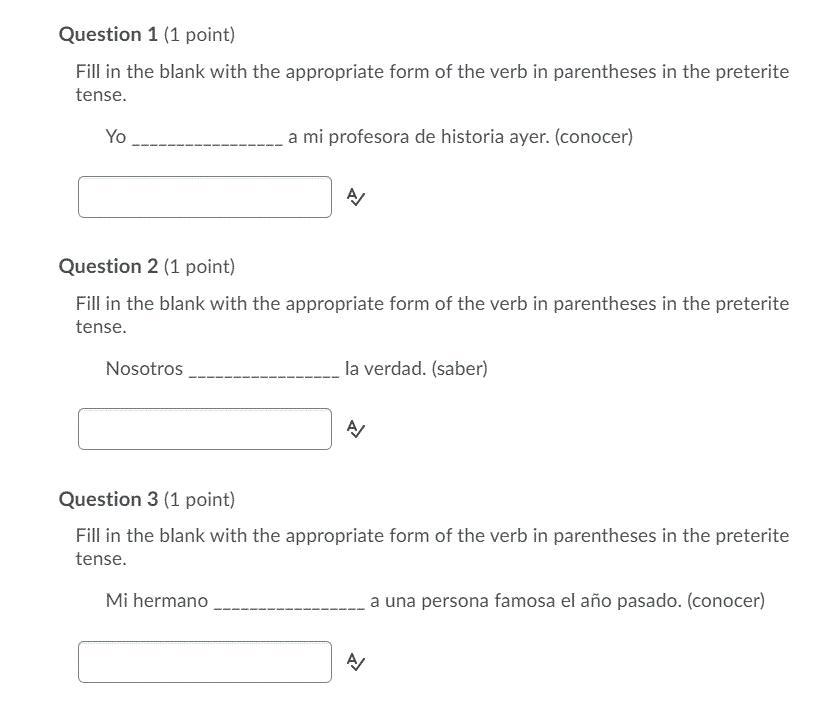Image resolution: width=837 pixels, height=715 pixels.
Task: Click "Mi hermano" in the Question 3 sentence
Action: click(x=157, y=601)
